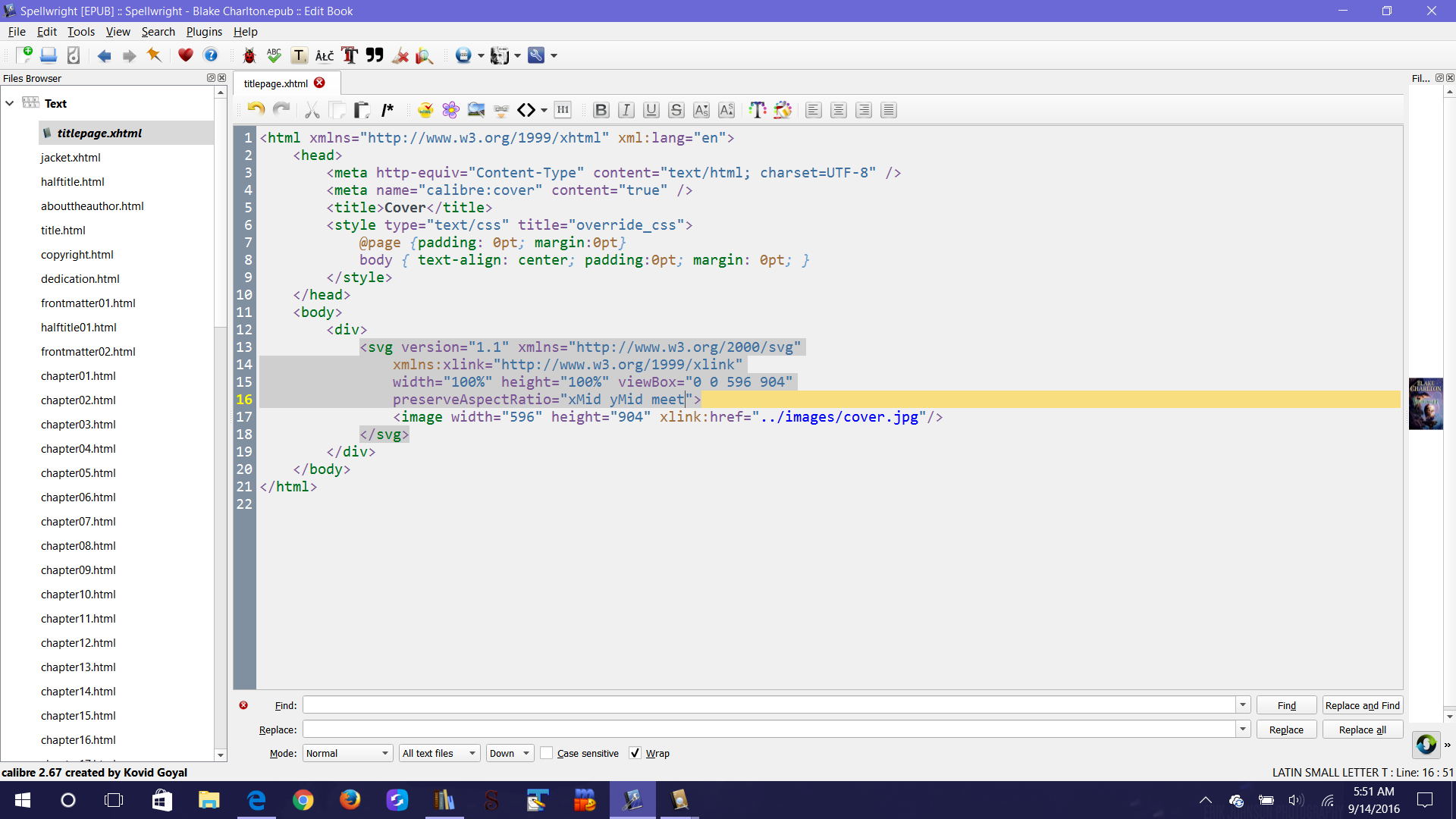
Task: Click the undo arrow in editor toolbar
Action: [256, 110]
